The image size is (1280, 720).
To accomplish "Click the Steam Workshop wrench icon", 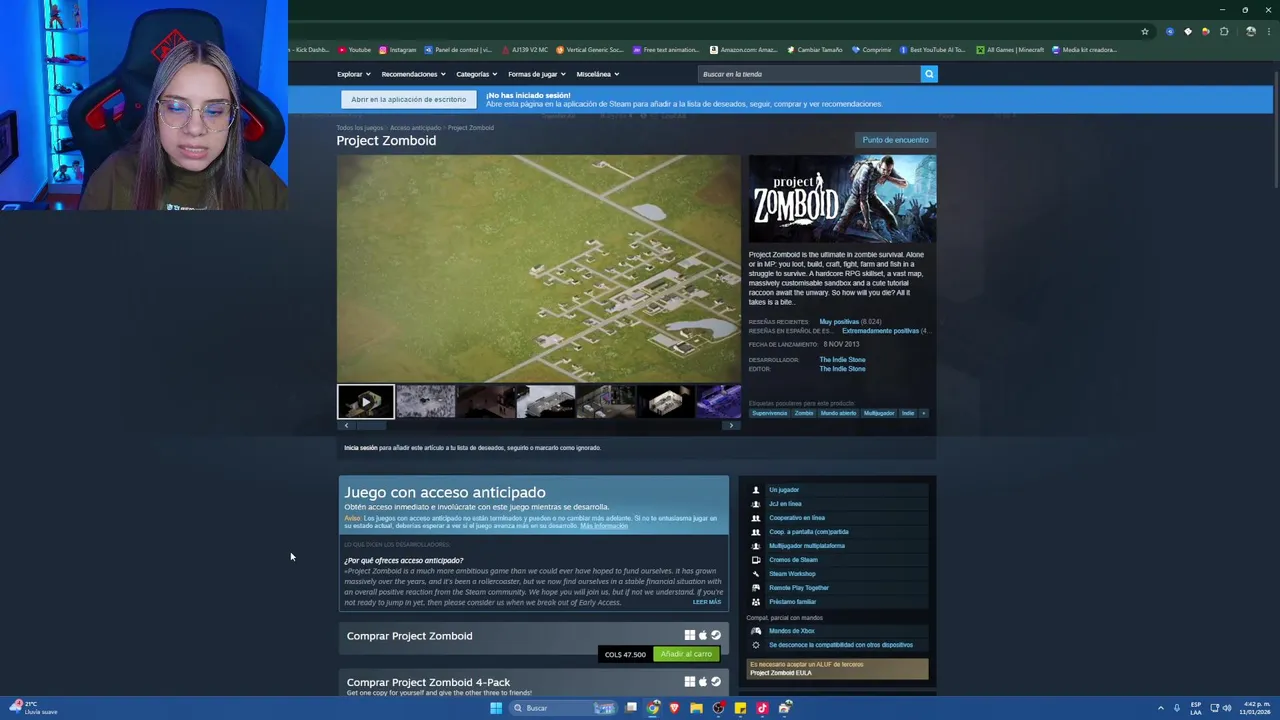I will click(x=756, y=574).
